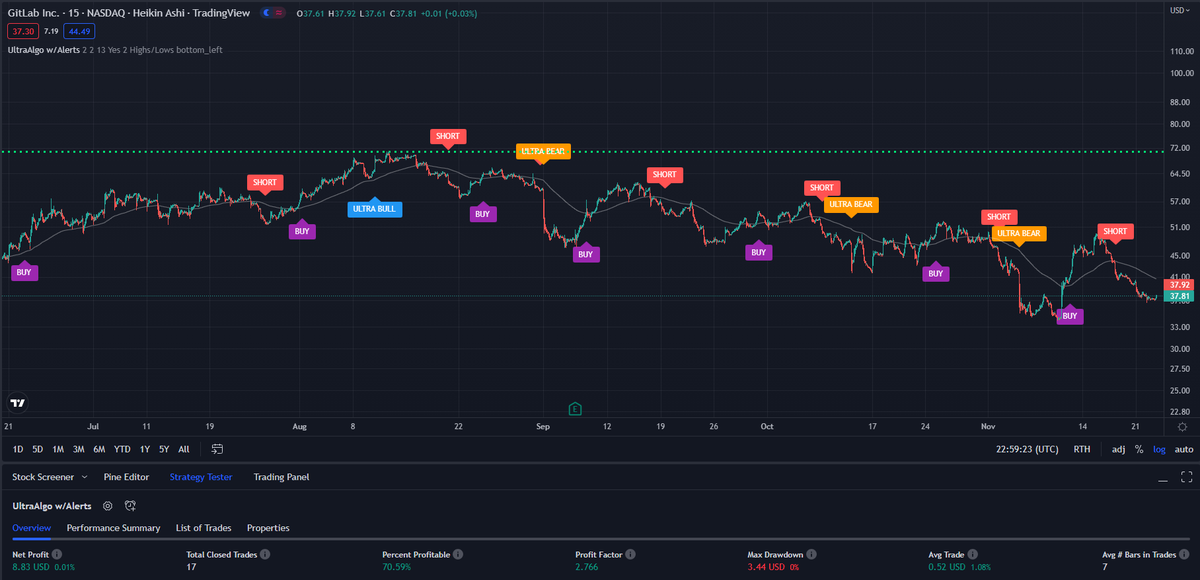The image size is (1200, 580).
Task: Open the Properties tab
Action: coord(268,527)
